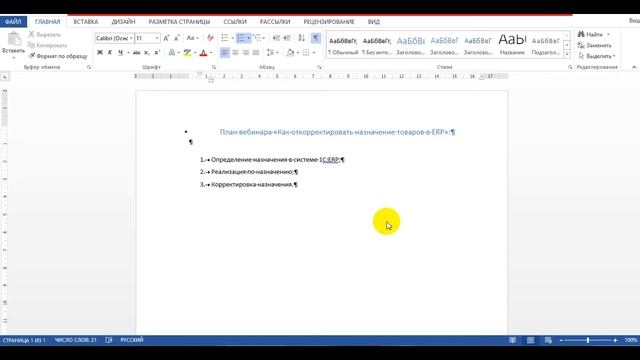Viewport: 640px width, 360px height.
Task: Click the multilevel list icon
Action: click(257, 38)
